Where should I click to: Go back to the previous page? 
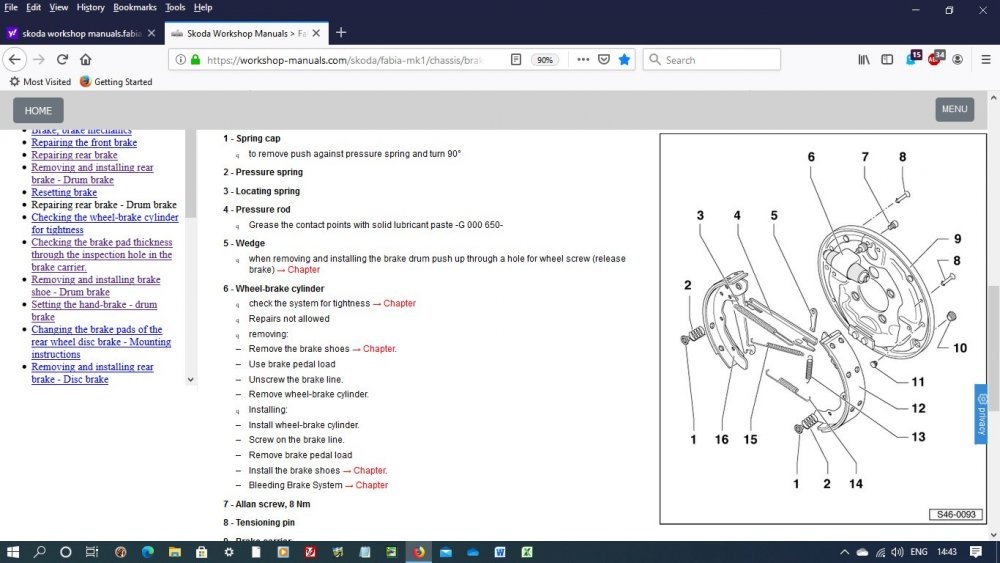coord(15,59)
